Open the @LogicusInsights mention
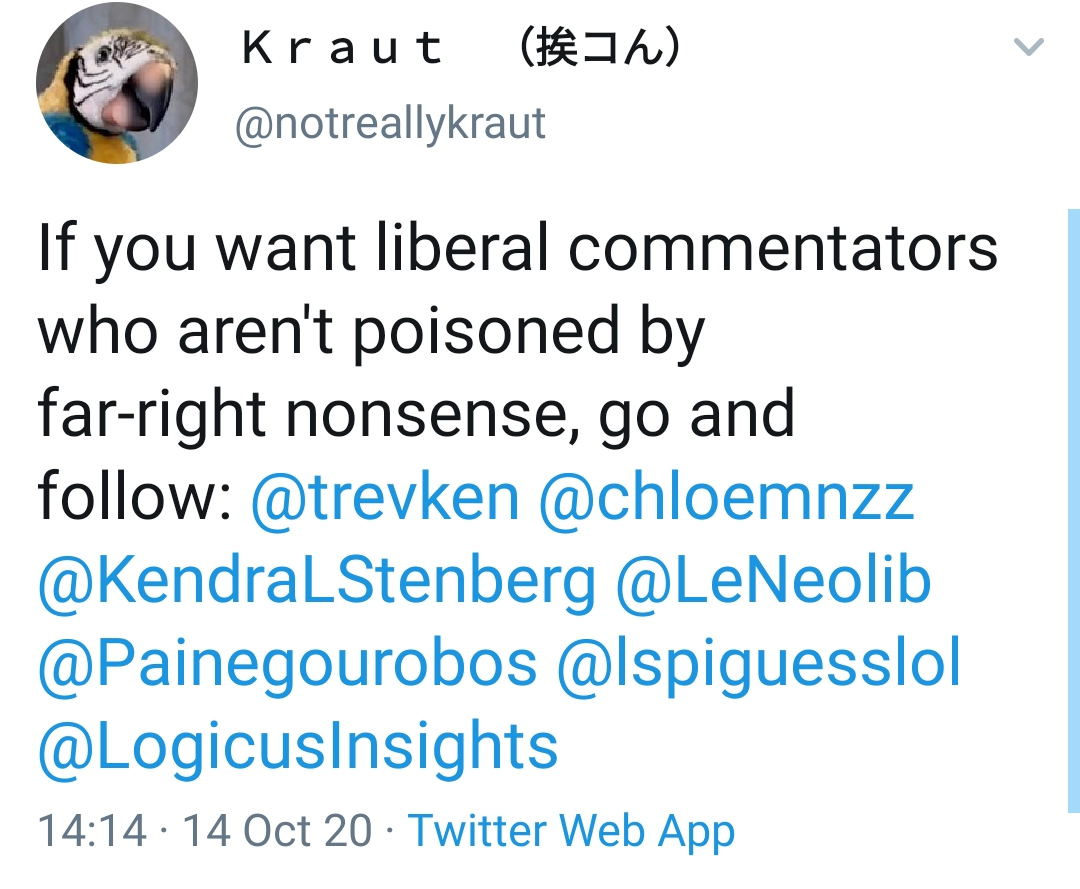1080x889 pixels. [x=297, y=746]
